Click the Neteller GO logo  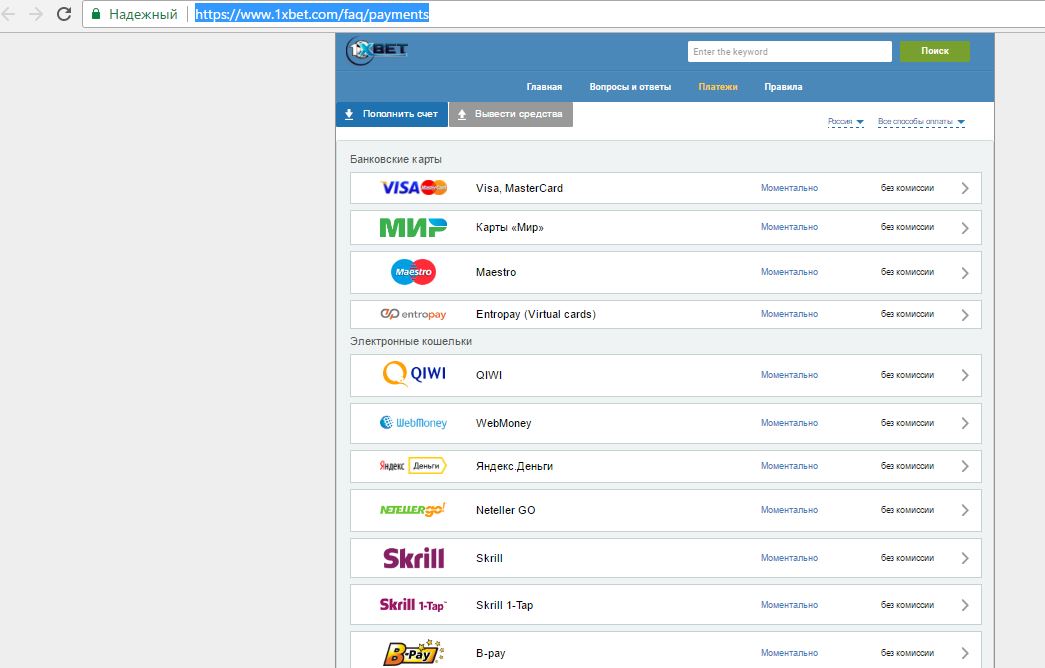click(413, 510)
